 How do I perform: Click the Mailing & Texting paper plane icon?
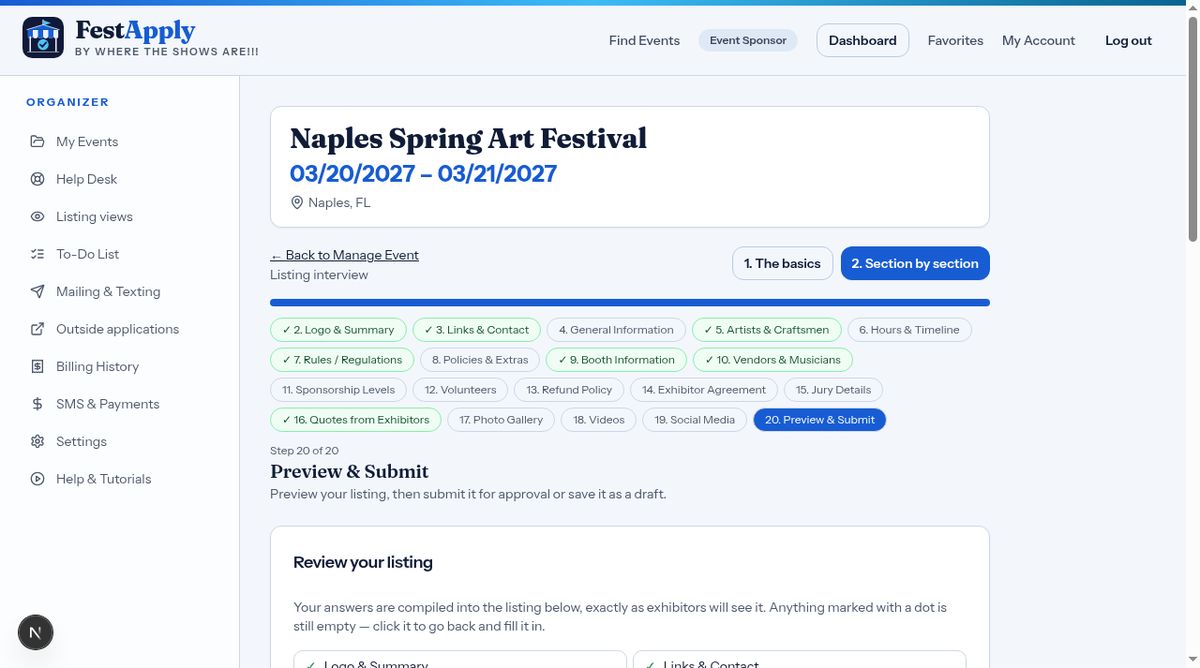(37, 291)
